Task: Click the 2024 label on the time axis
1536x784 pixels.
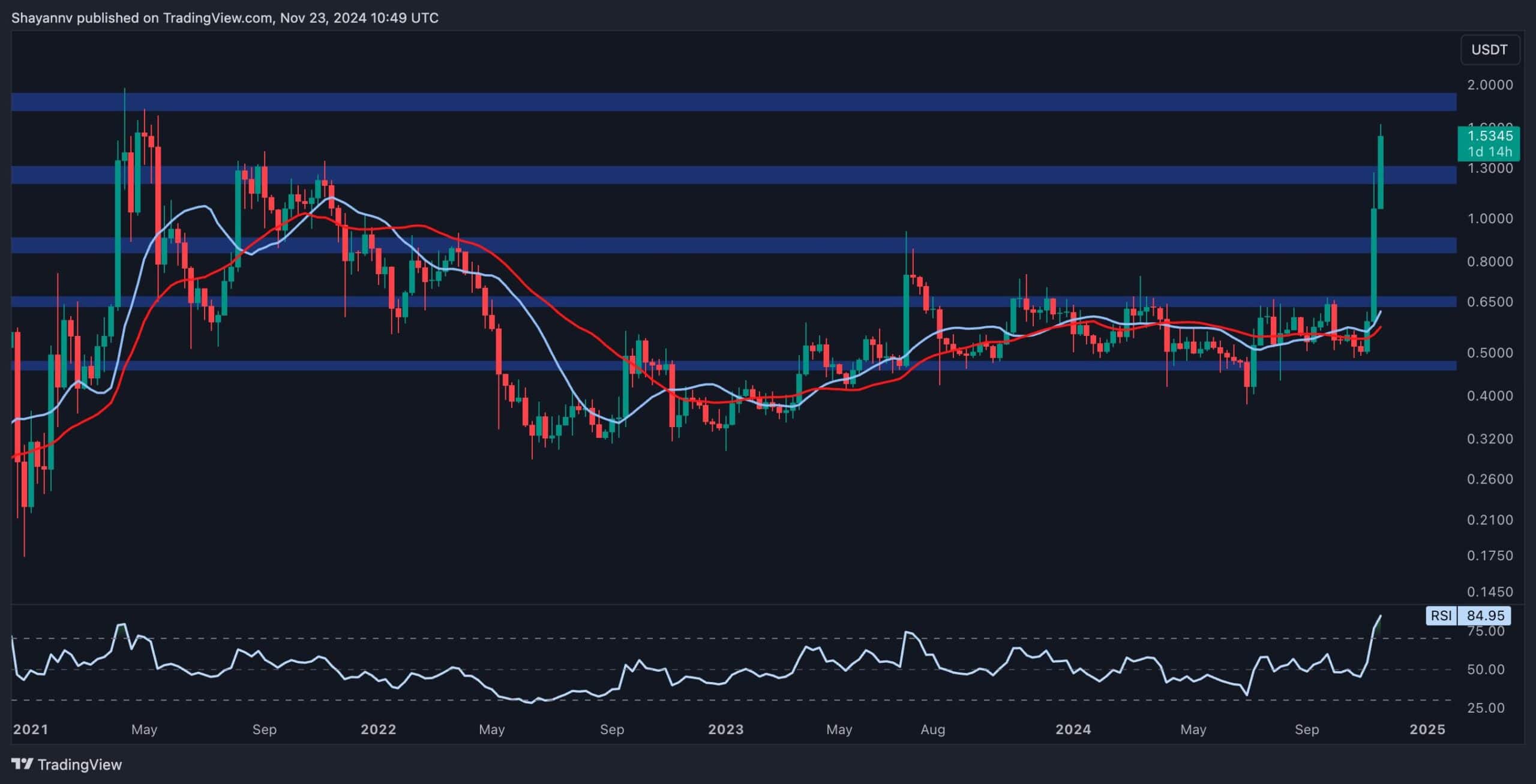Action: pos(1074,730)
